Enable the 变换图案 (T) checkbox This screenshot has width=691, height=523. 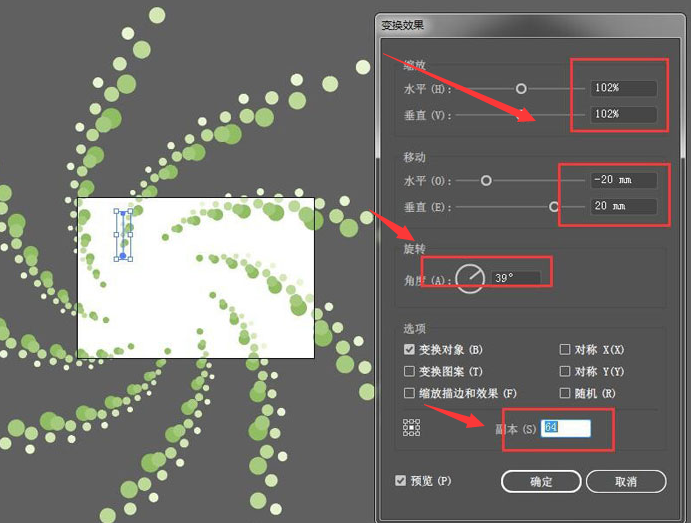409,371
